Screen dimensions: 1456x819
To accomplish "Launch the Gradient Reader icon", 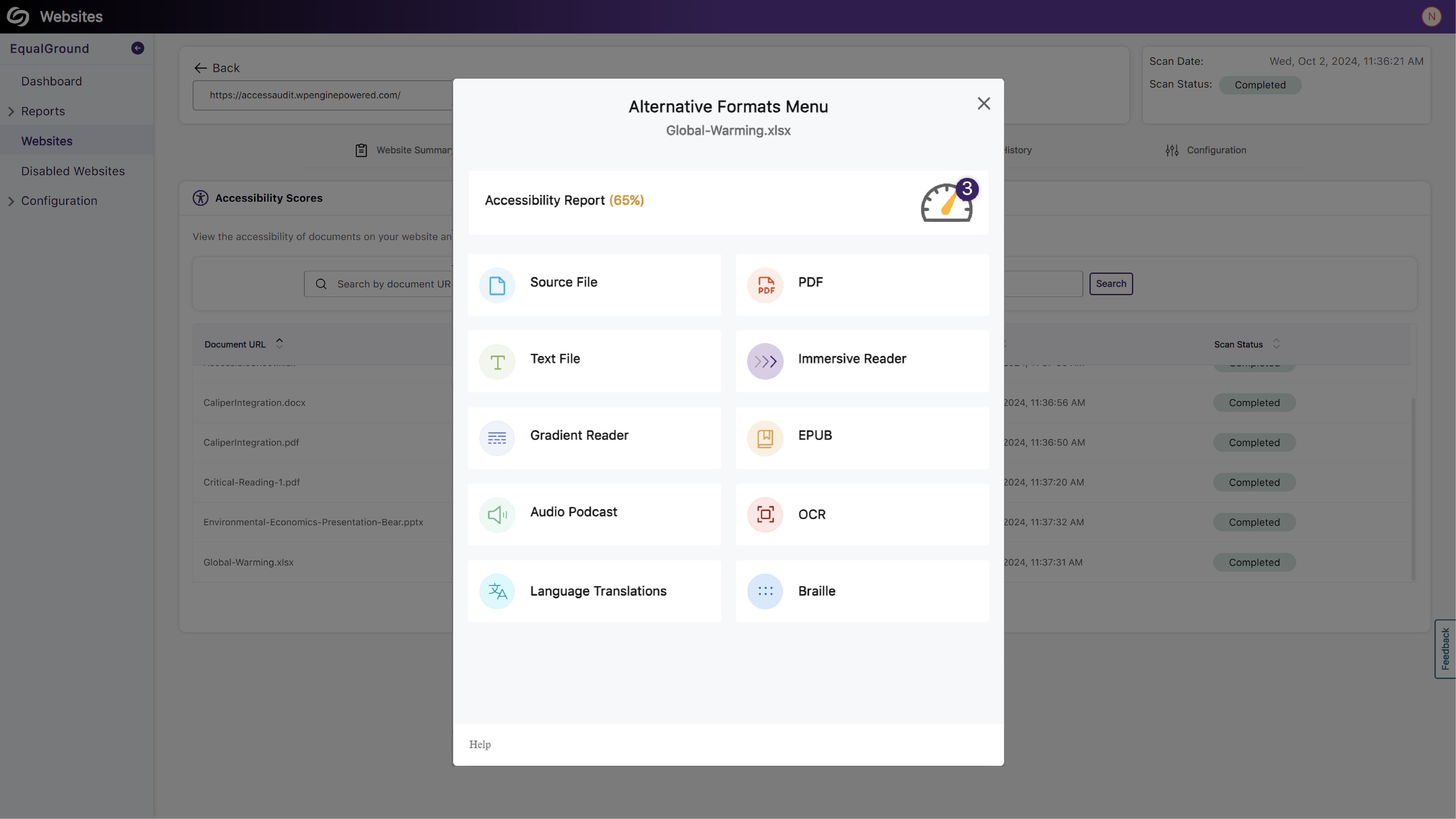I will coord(497,438).
